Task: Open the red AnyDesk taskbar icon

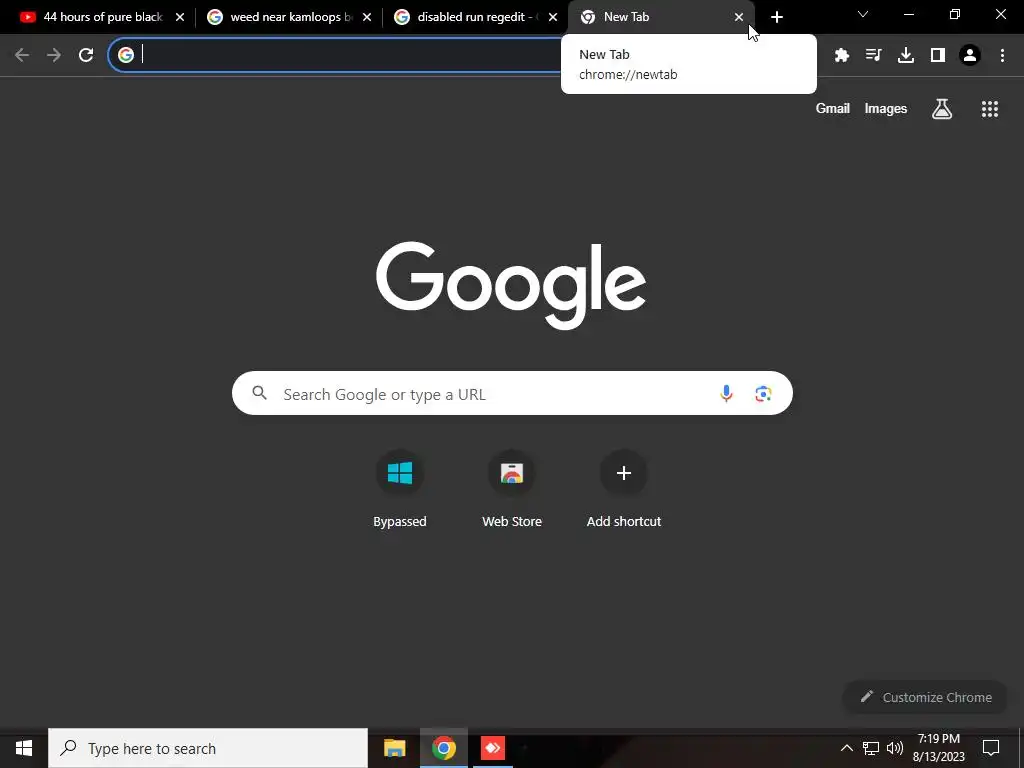Action: pyautogui.click(x=493, y=748)
